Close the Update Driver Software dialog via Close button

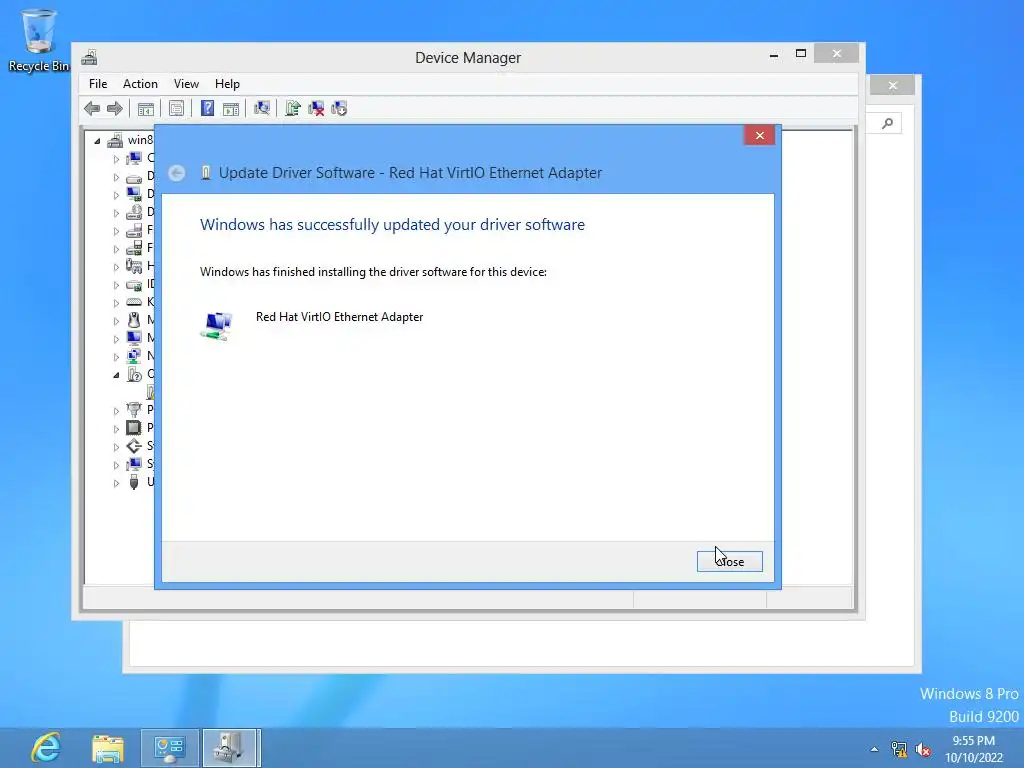coord(729,562)
